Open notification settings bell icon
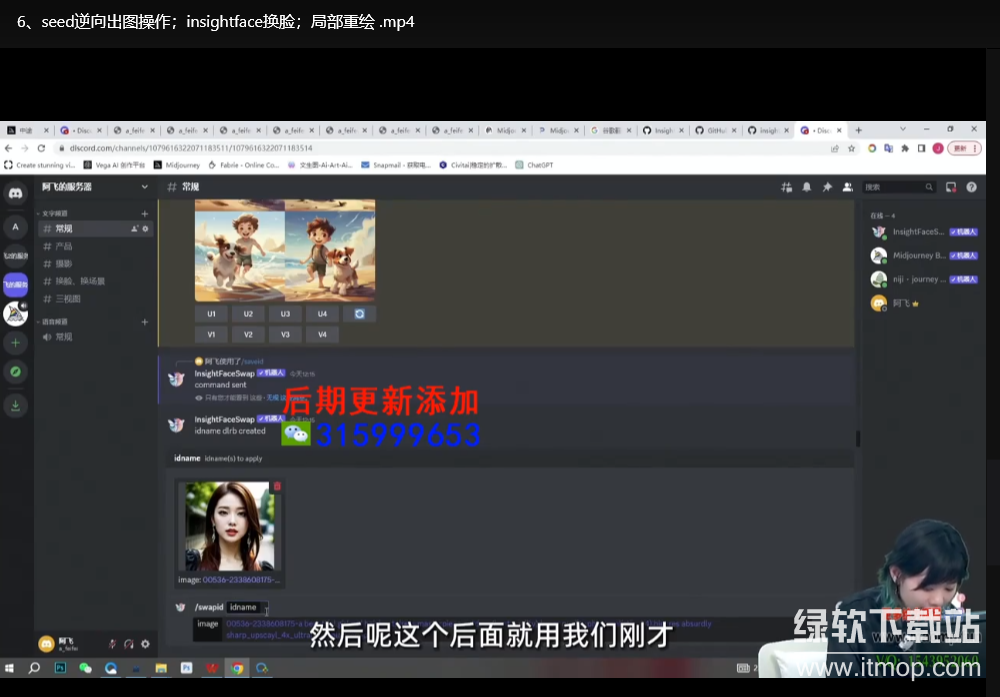This screenshot has height=697, width=1000. pyautogui.click(x=806, y=187)
